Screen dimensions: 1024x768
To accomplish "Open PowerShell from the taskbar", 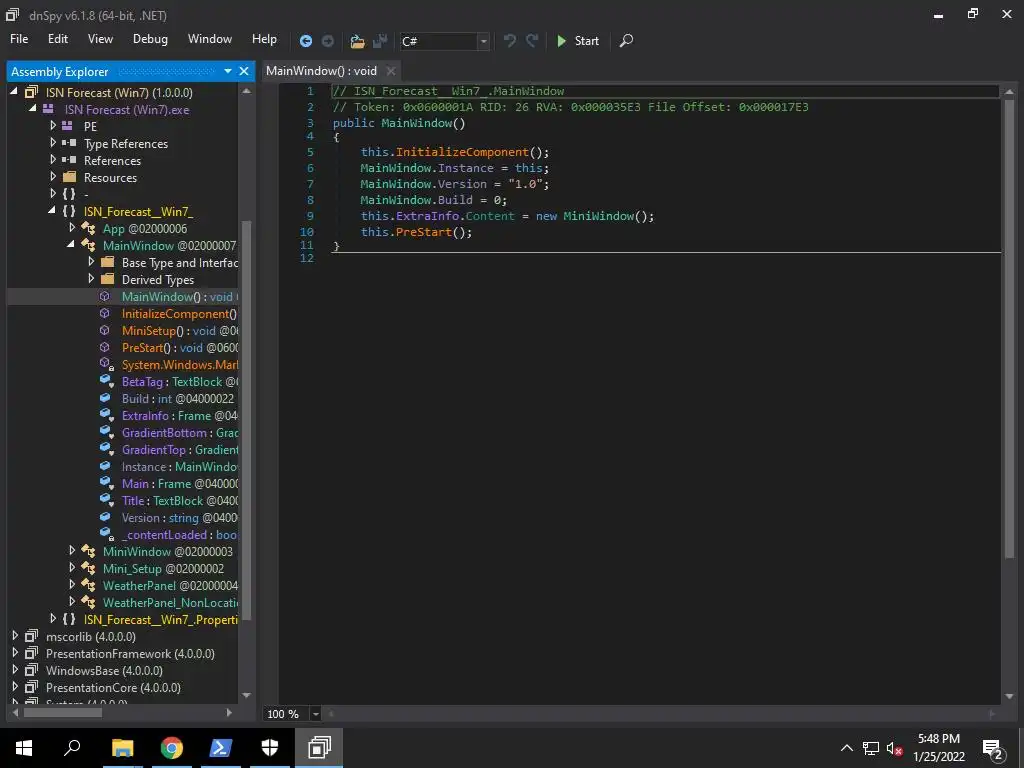I will point(220,748).
